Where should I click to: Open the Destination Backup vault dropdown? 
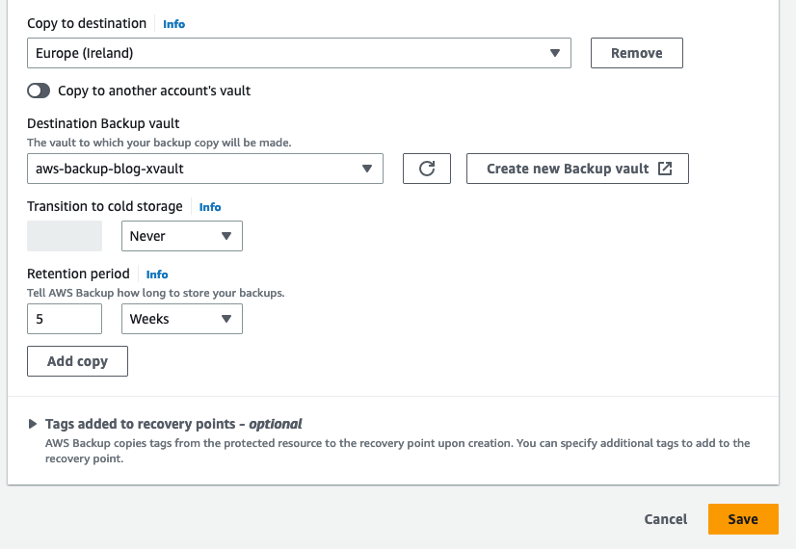coord(205,169)
